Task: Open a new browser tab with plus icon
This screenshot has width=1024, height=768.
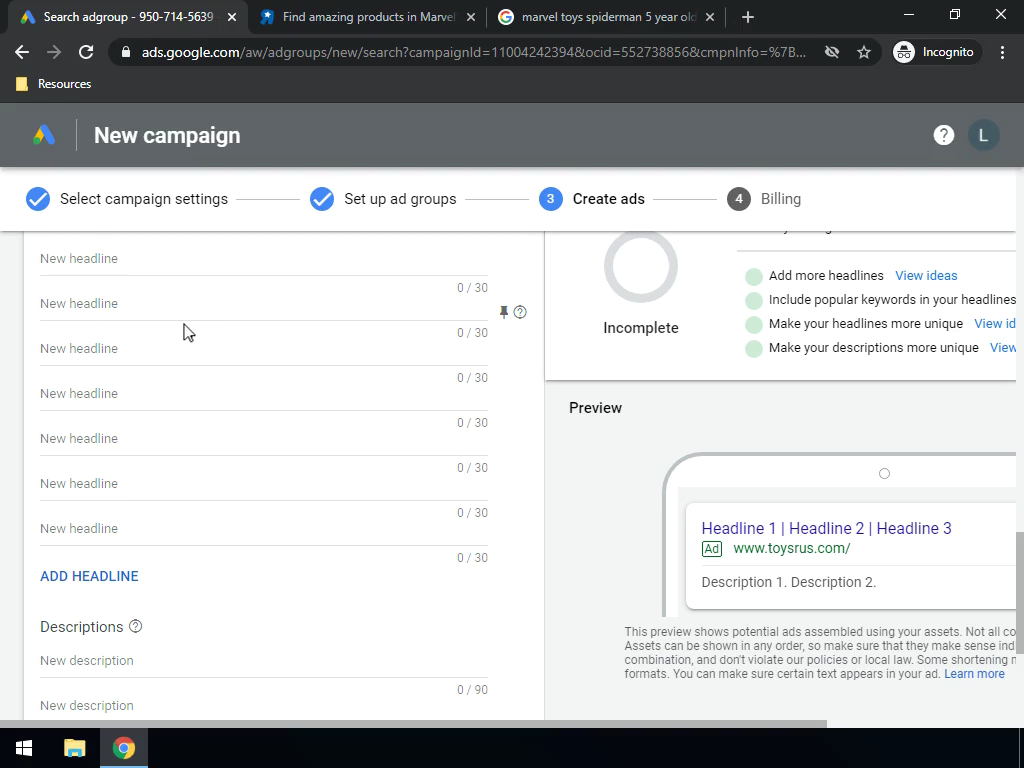Action: 748,18
